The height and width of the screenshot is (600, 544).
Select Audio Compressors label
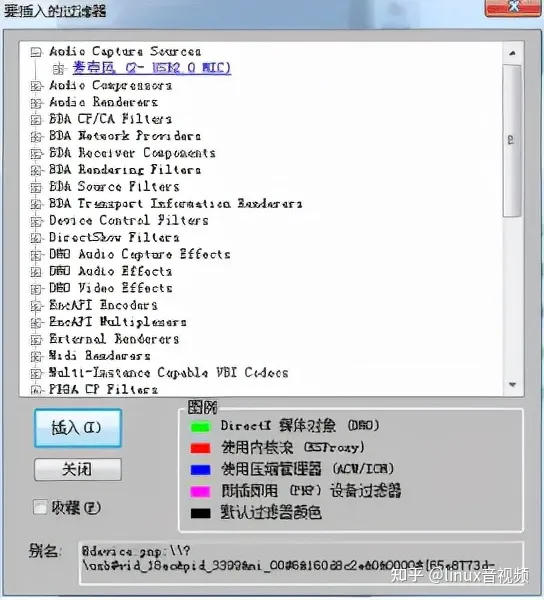point(111,85)
